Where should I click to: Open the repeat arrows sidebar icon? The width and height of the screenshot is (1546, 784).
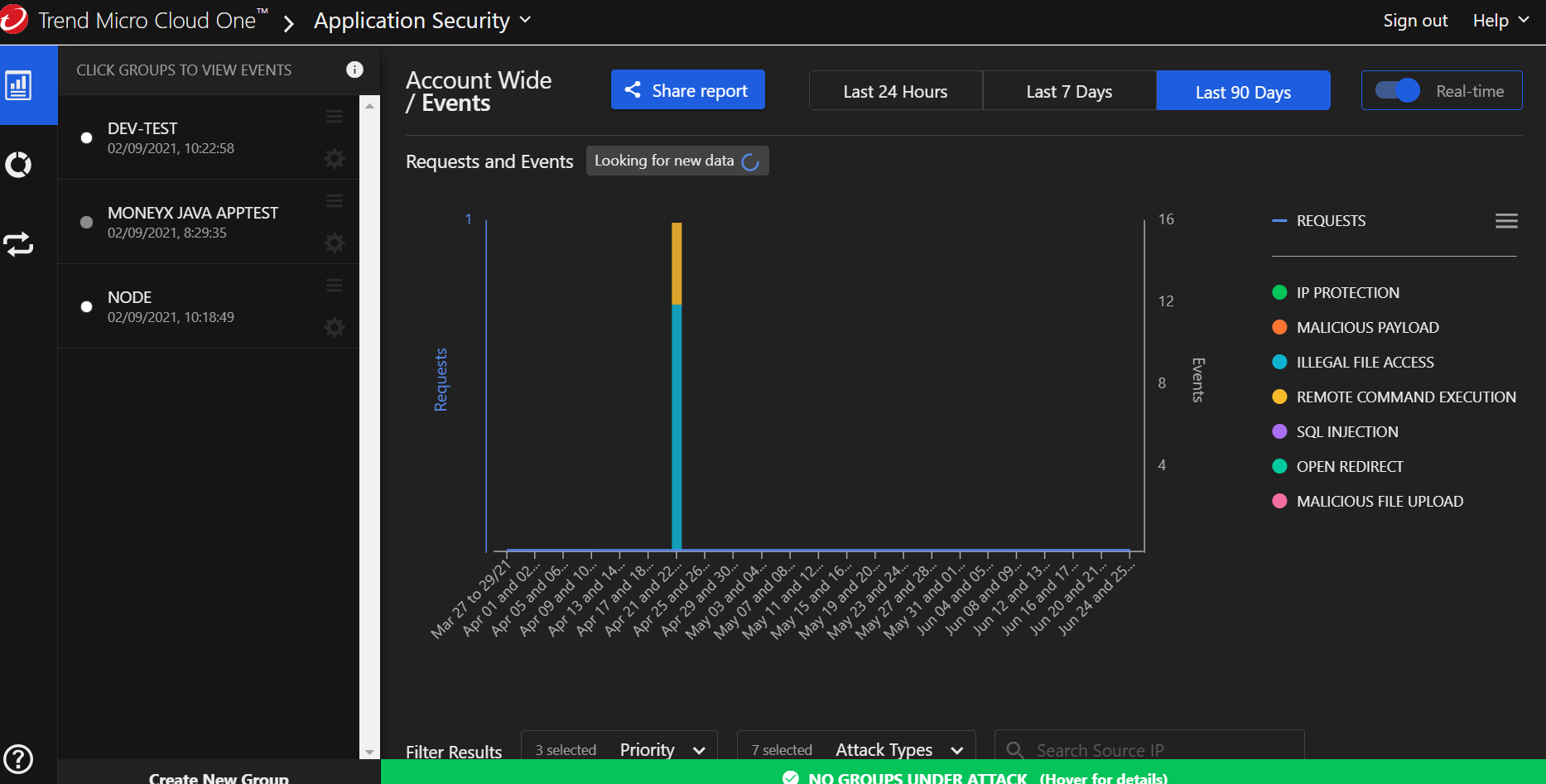(18, 244)
